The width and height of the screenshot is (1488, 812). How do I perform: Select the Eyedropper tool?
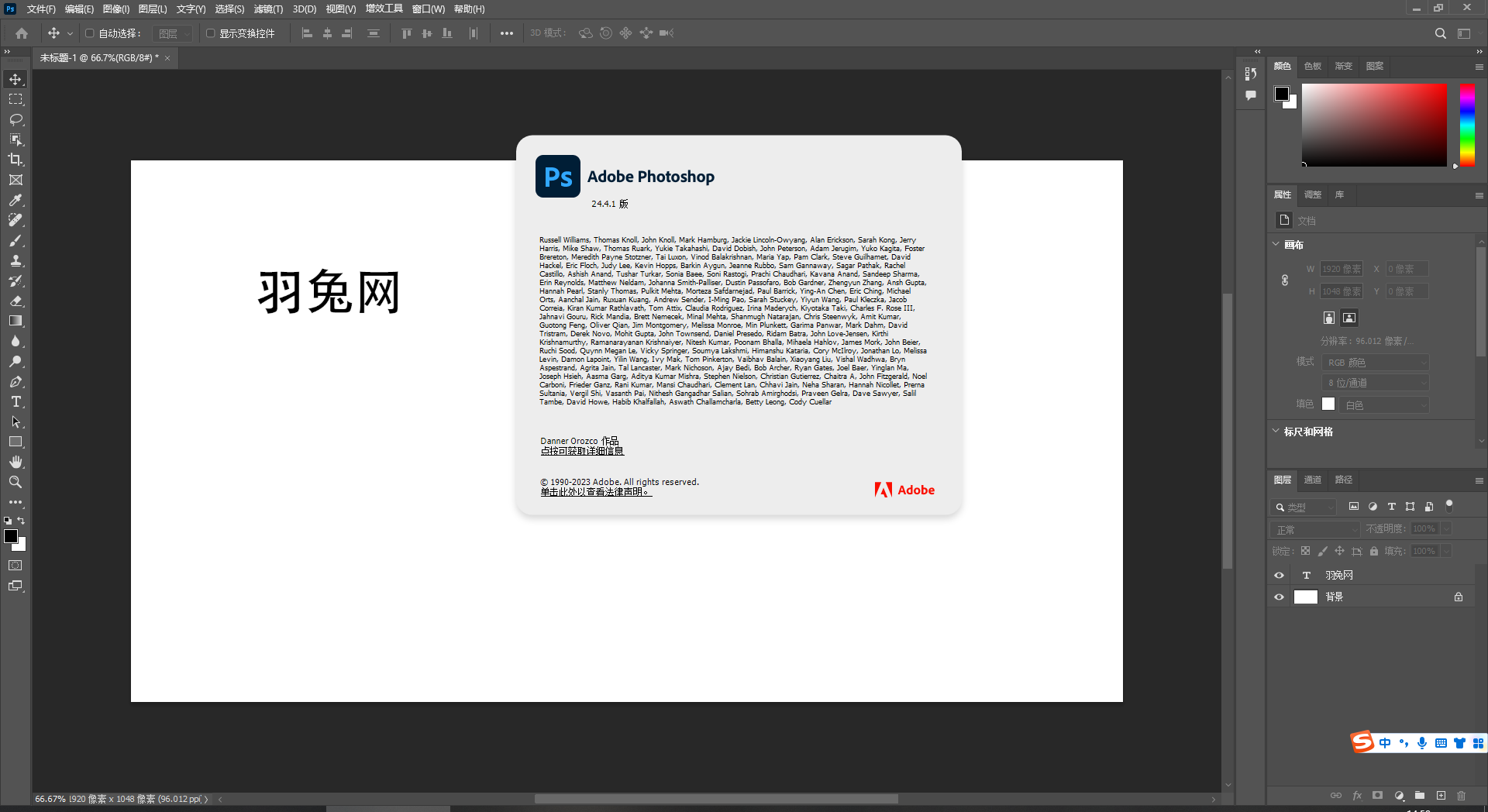pos(15,200)
